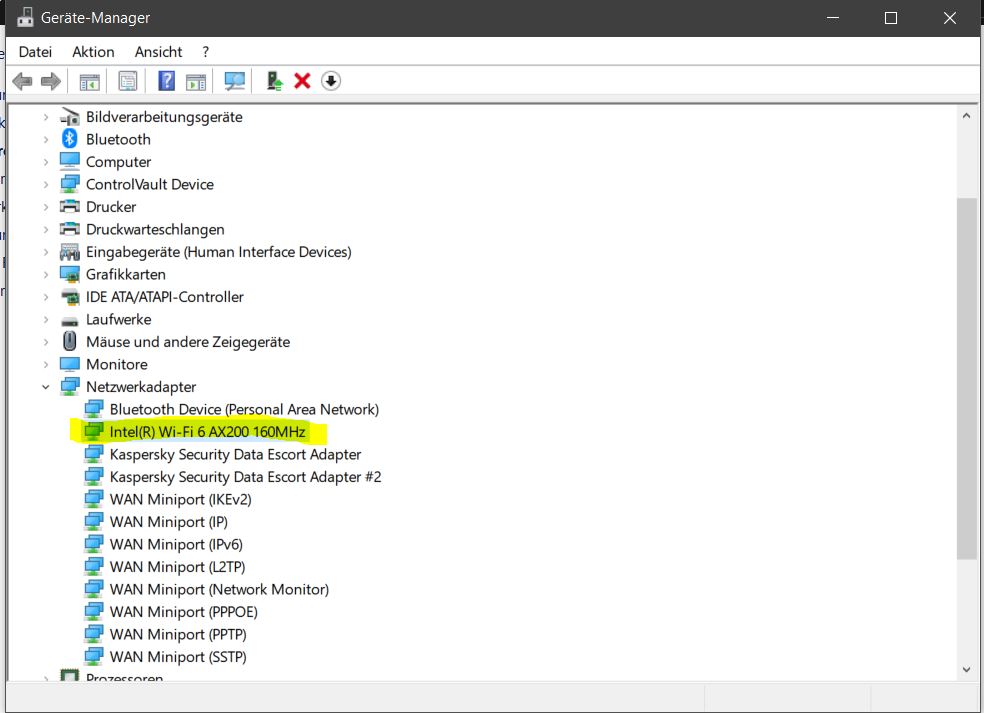This screenshot has width=984, height=713.
Task: Expand the Laufwerke tree node
Action: [x=46, y=319]
